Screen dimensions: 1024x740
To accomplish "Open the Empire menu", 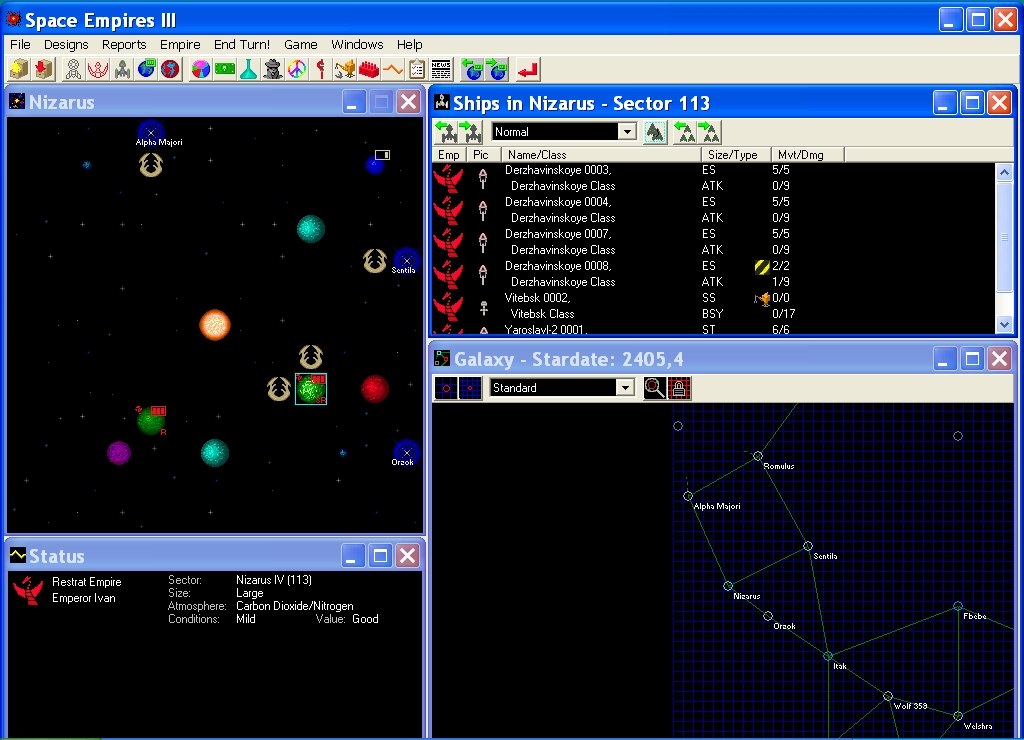I will pos(180,44).
